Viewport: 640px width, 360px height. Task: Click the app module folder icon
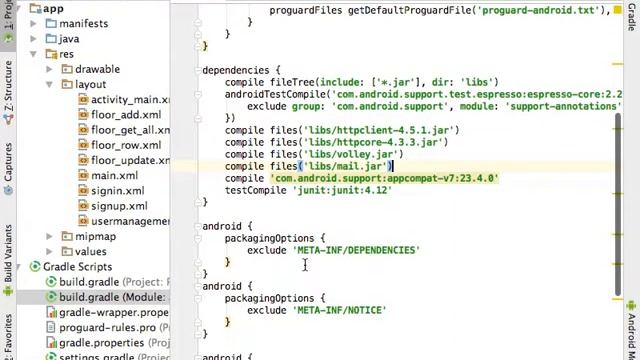[36, 8]
